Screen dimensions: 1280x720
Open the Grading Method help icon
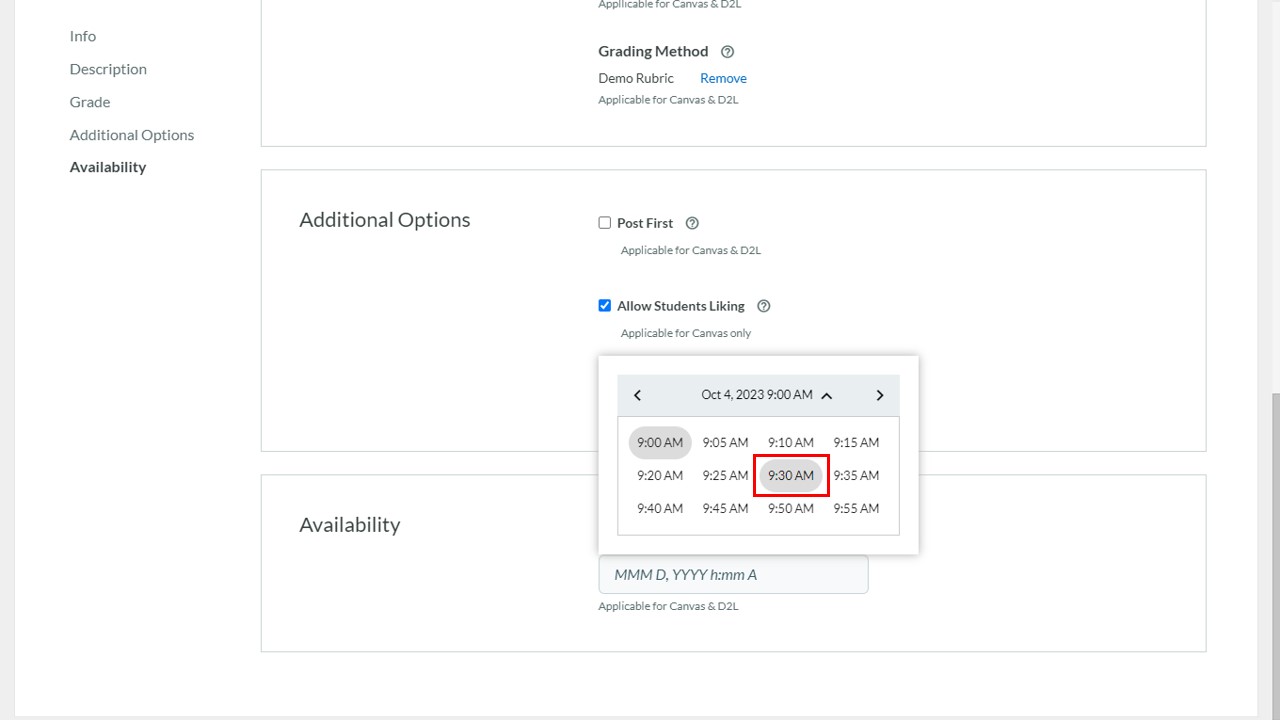(x=727, y=52)
